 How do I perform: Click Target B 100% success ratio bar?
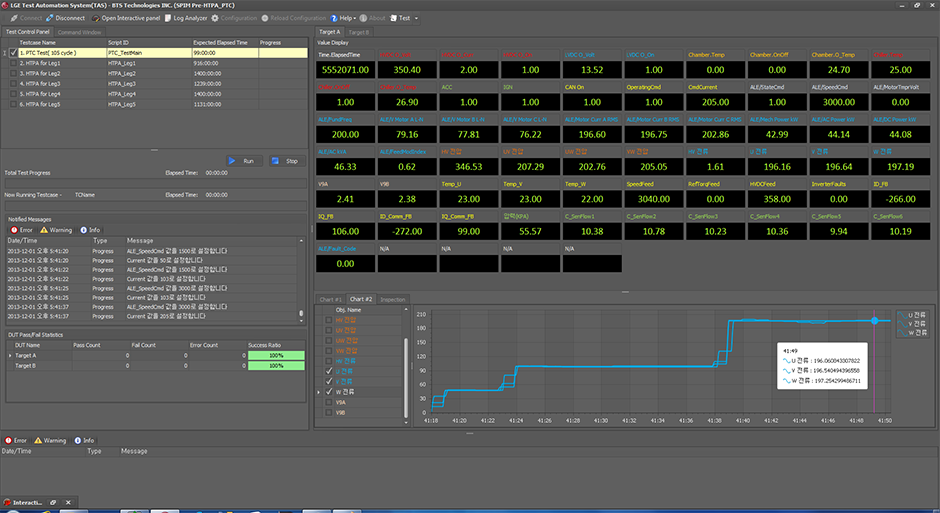pyautogui.click(x=276, y=366)
